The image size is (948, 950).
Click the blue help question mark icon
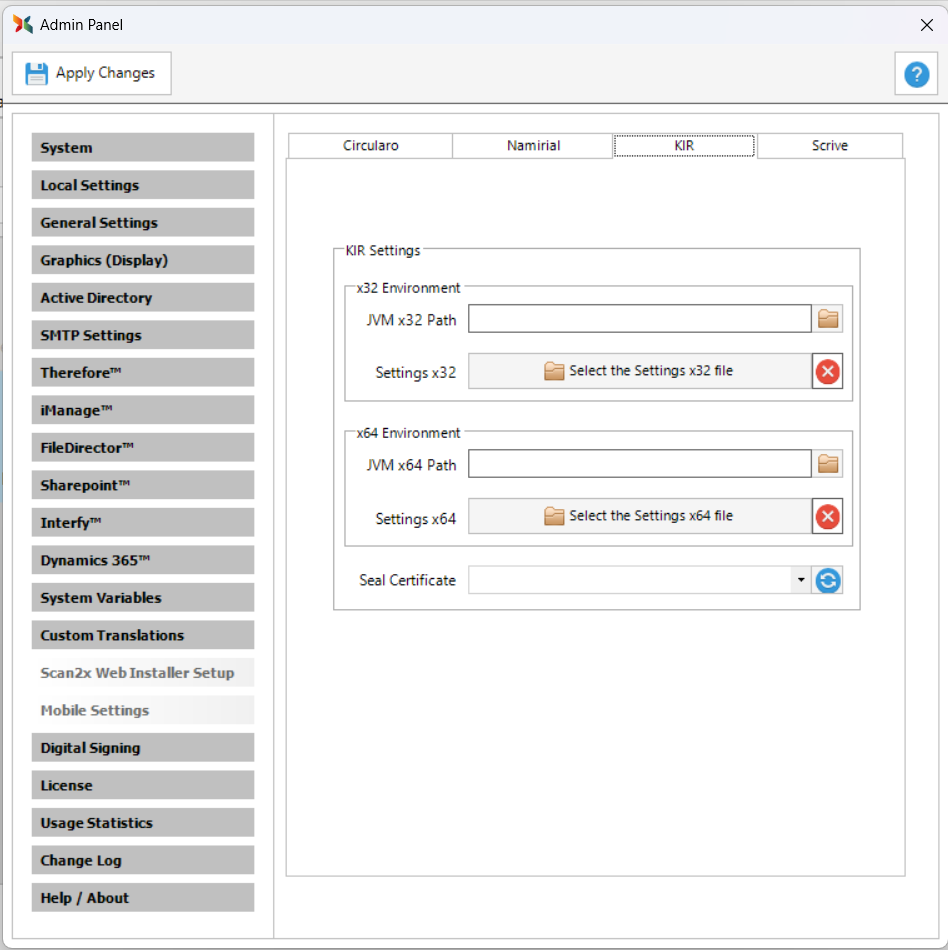[x=916, y=74]
